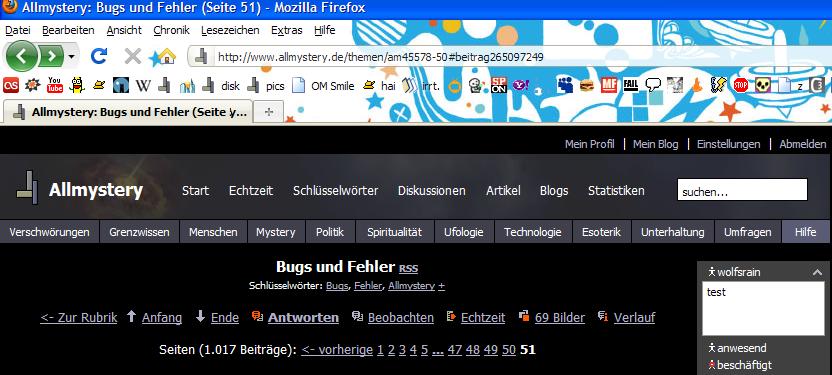Open the RSS feed link

408,268
